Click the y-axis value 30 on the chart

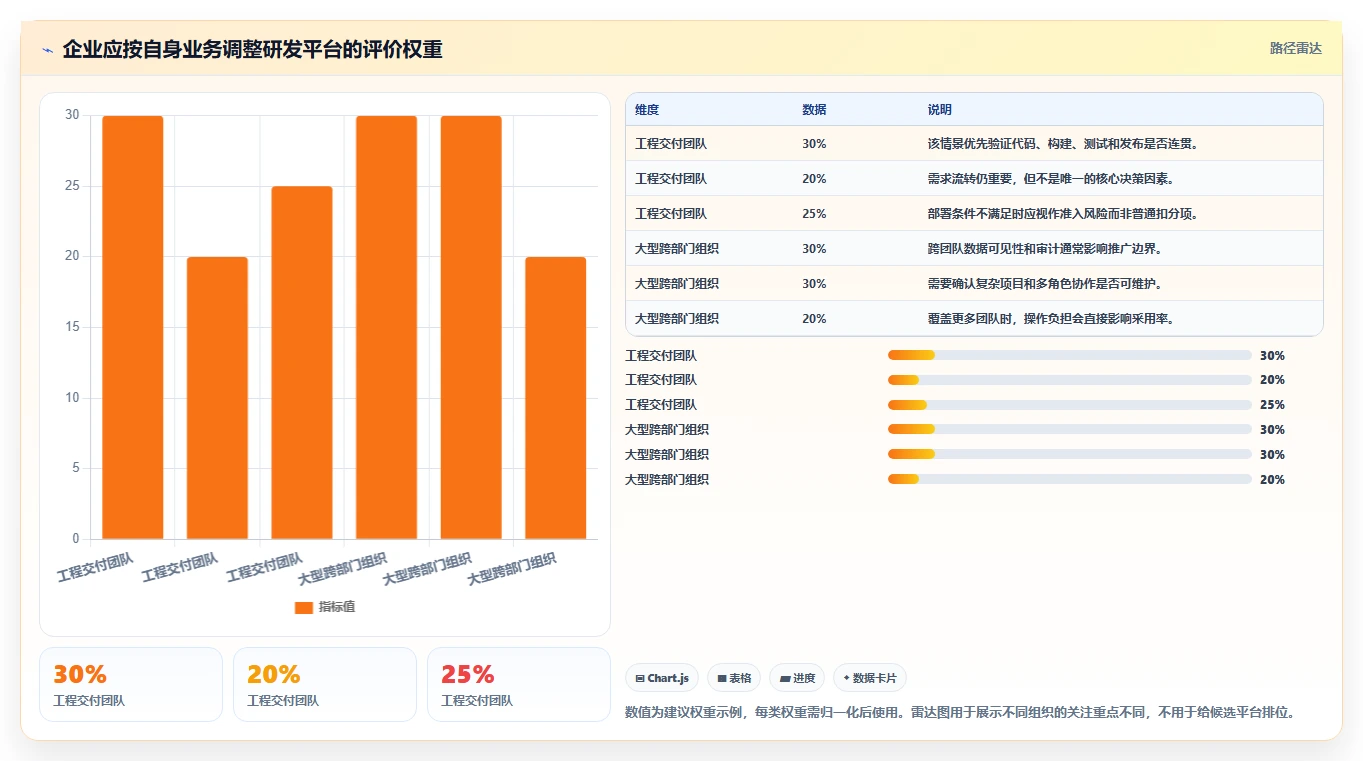click(72, 115)
